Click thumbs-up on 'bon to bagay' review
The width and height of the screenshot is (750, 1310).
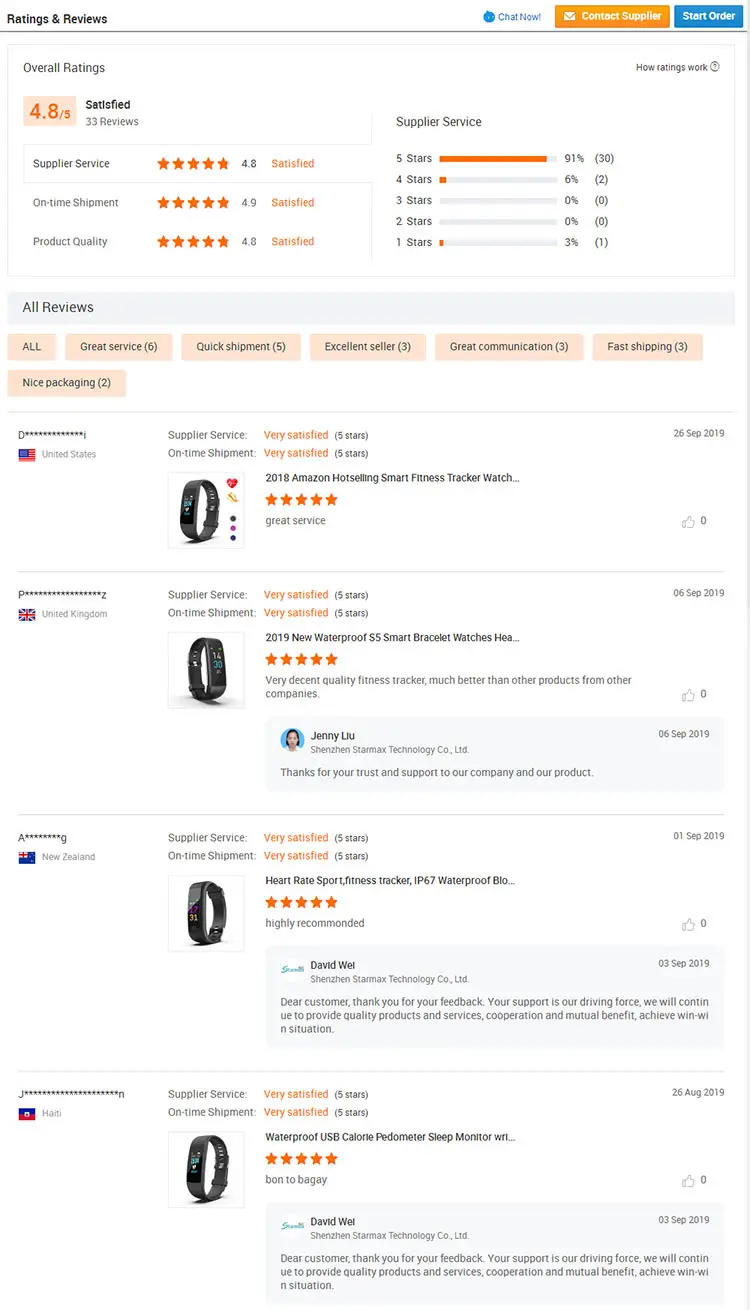688,1181
